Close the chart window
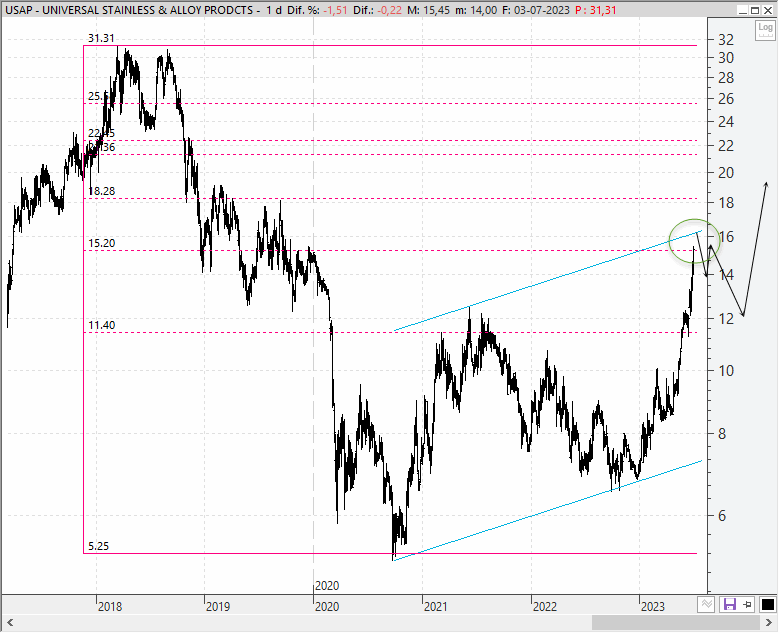This screenshot has height=633, width=779. 768,10
